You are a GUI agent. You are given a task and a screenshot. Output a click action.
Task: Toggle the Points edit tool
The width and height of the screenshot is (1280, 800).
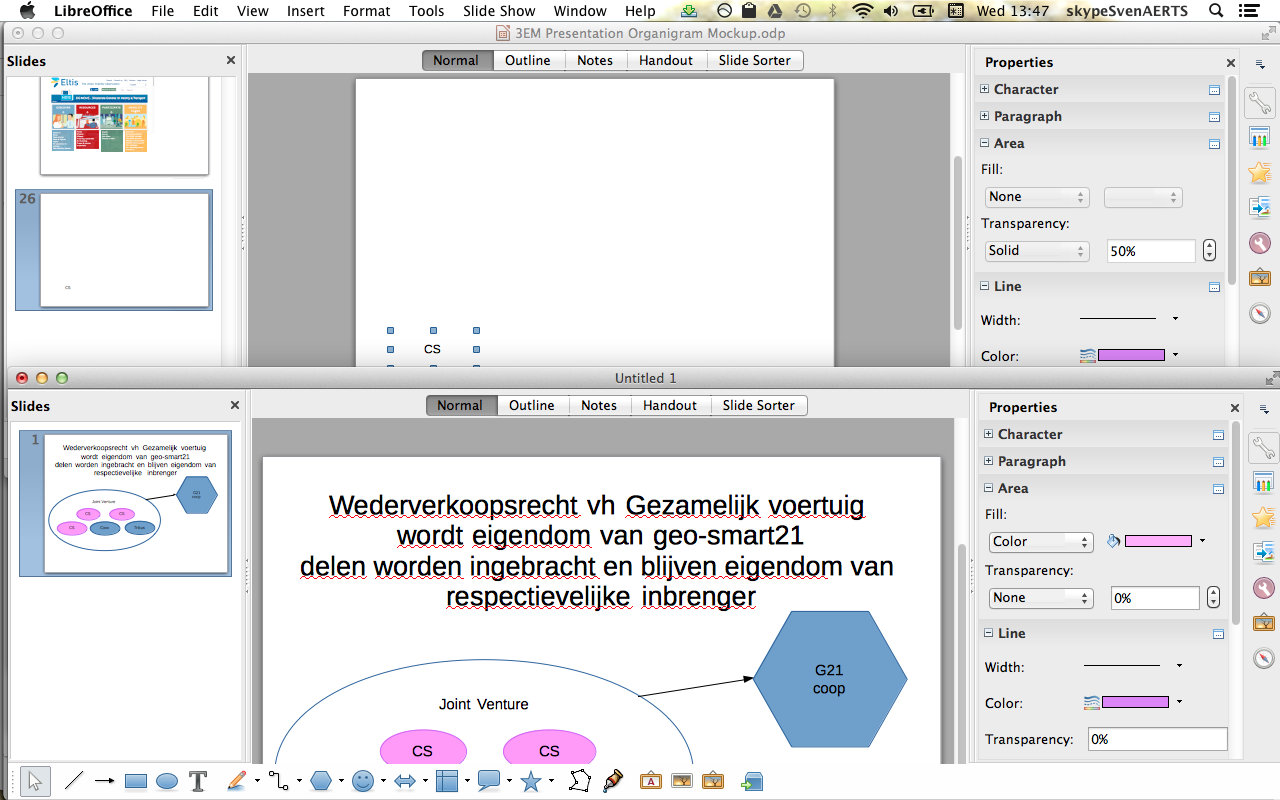tap(581, 781)
